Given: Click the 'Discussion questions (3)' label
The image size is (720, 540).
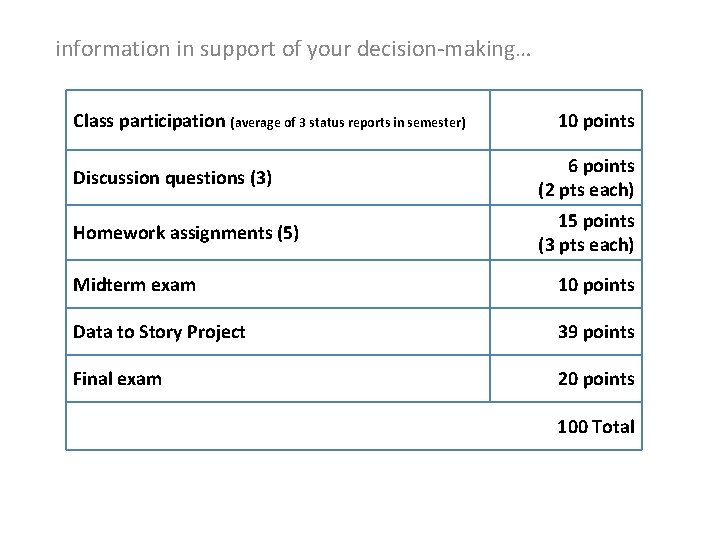Looking at the screenshot, I should tap(172, 178).
